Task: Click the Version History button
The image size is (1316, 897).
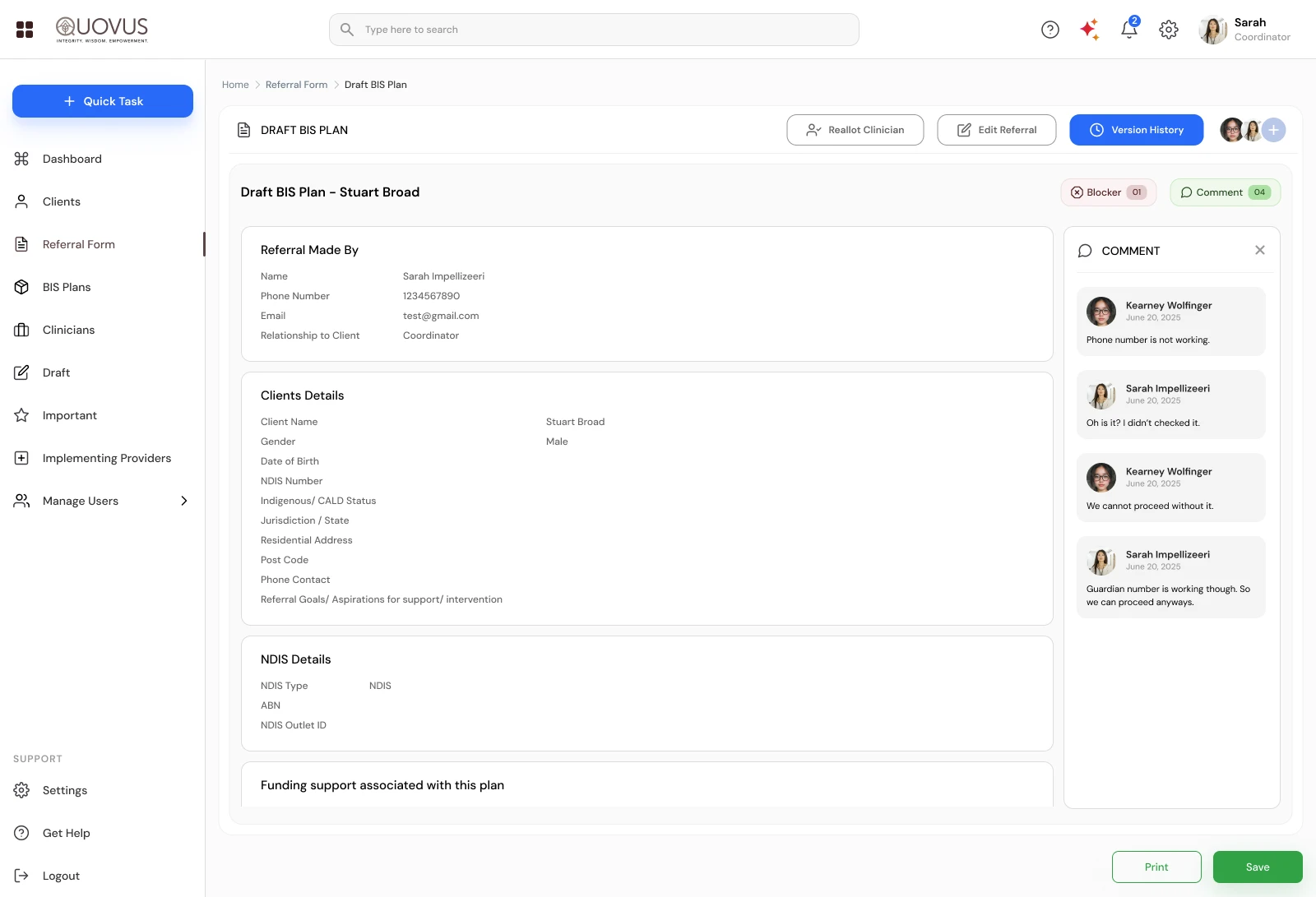Action: 1136,130
